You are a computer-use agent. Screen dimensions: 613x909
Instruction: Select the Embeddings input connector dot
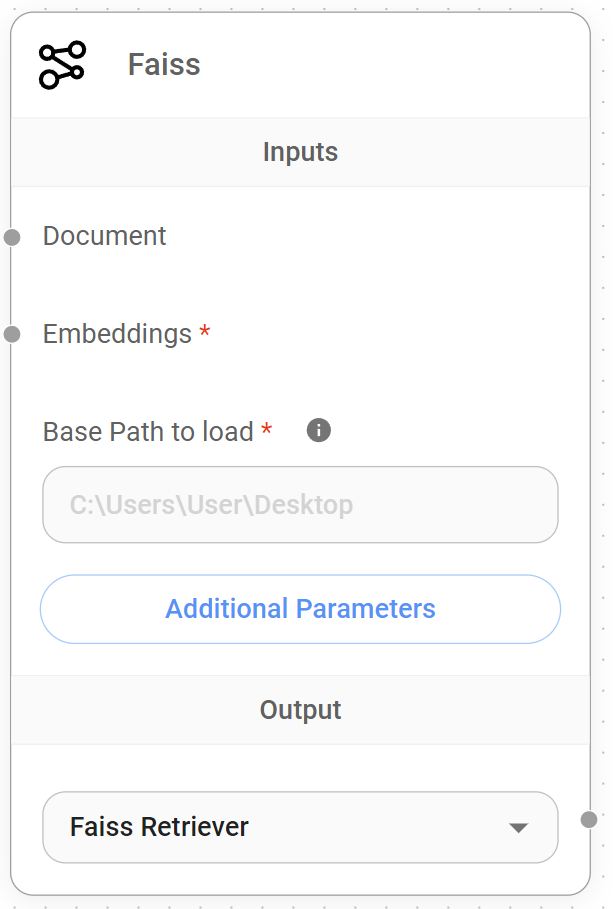tap(12, 334)
